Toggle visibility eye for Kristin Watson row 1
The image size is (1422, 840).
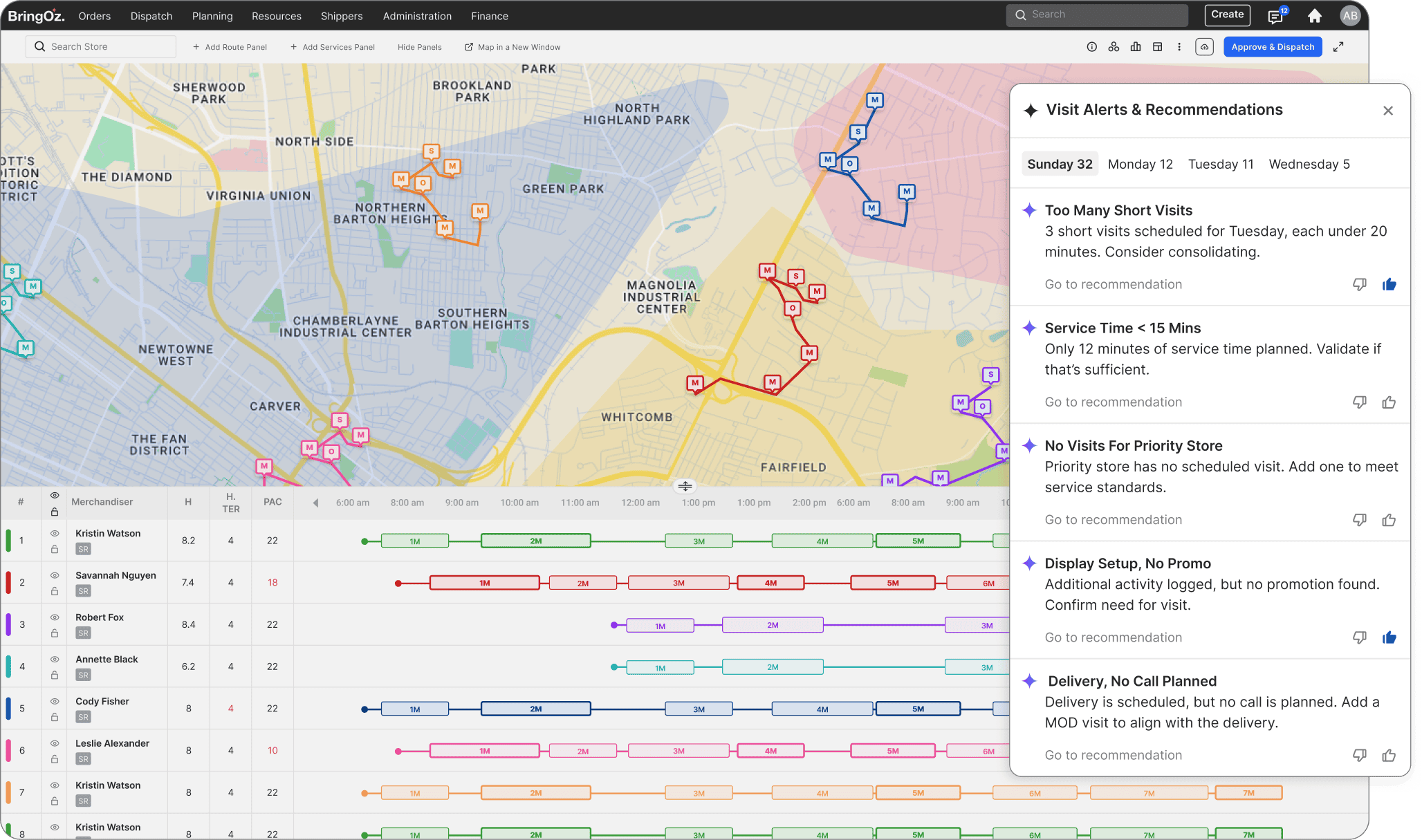55,534
